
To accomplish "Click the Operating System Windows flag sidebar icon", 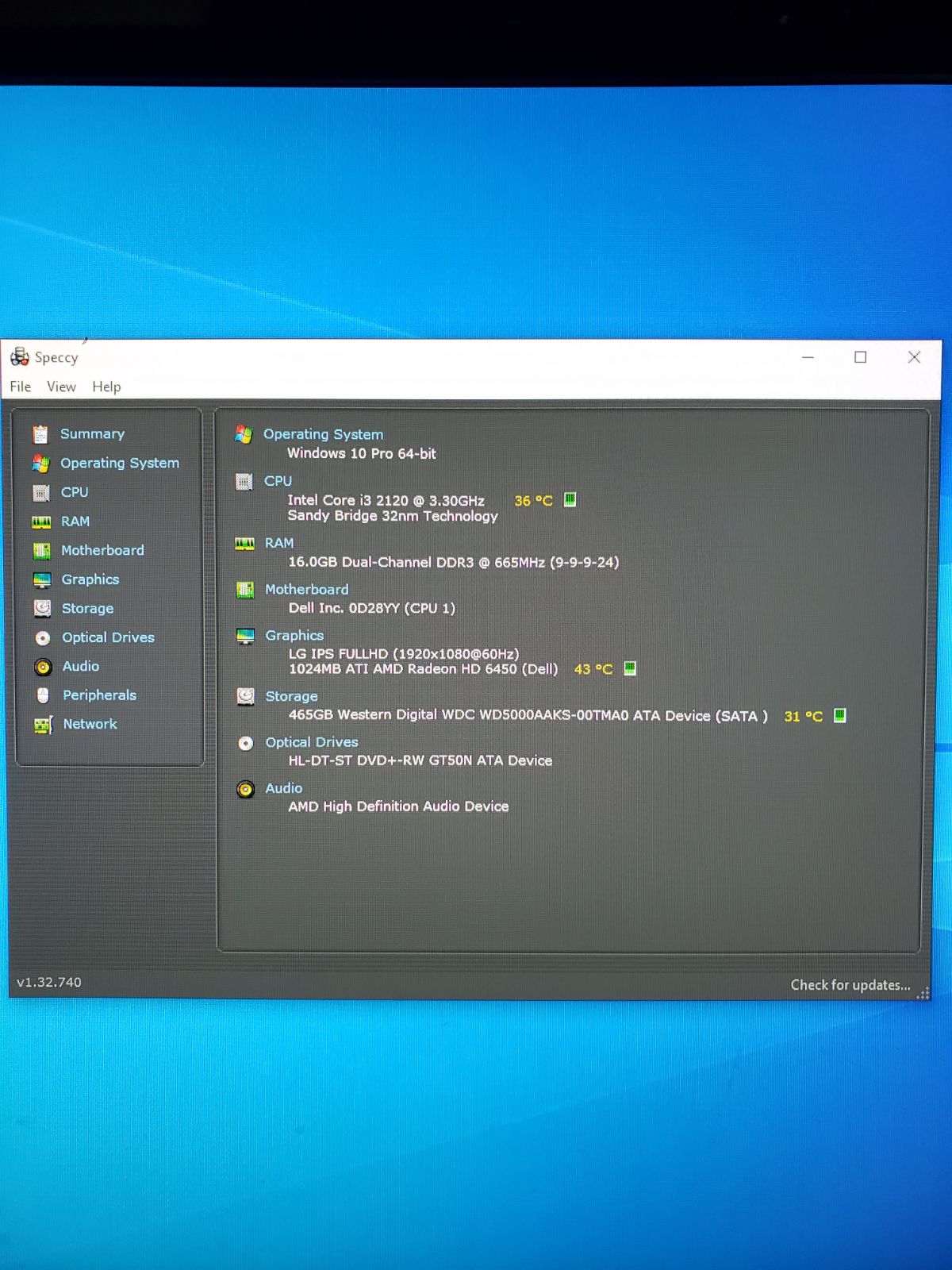I will [40, 464].
